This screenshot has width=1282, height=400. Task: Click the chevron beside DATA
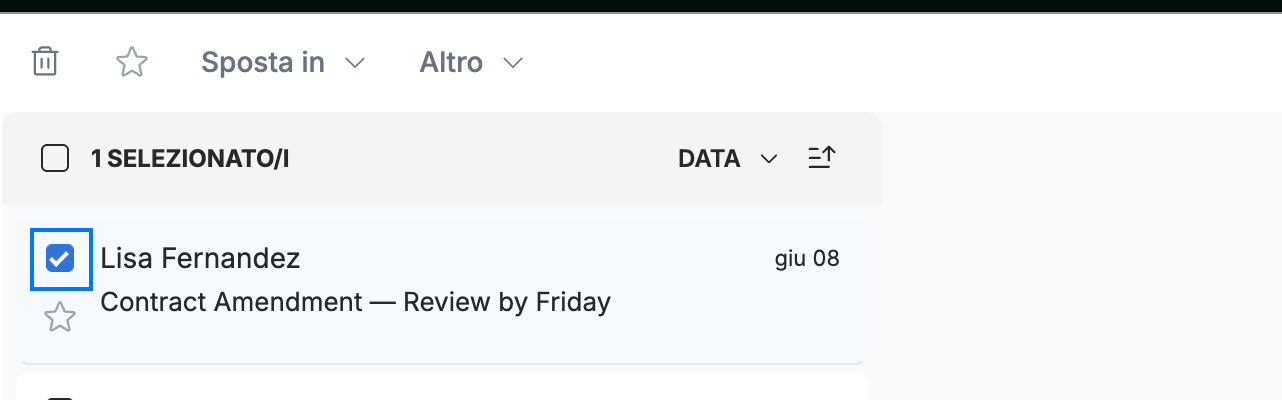click(x=768, y=159)
